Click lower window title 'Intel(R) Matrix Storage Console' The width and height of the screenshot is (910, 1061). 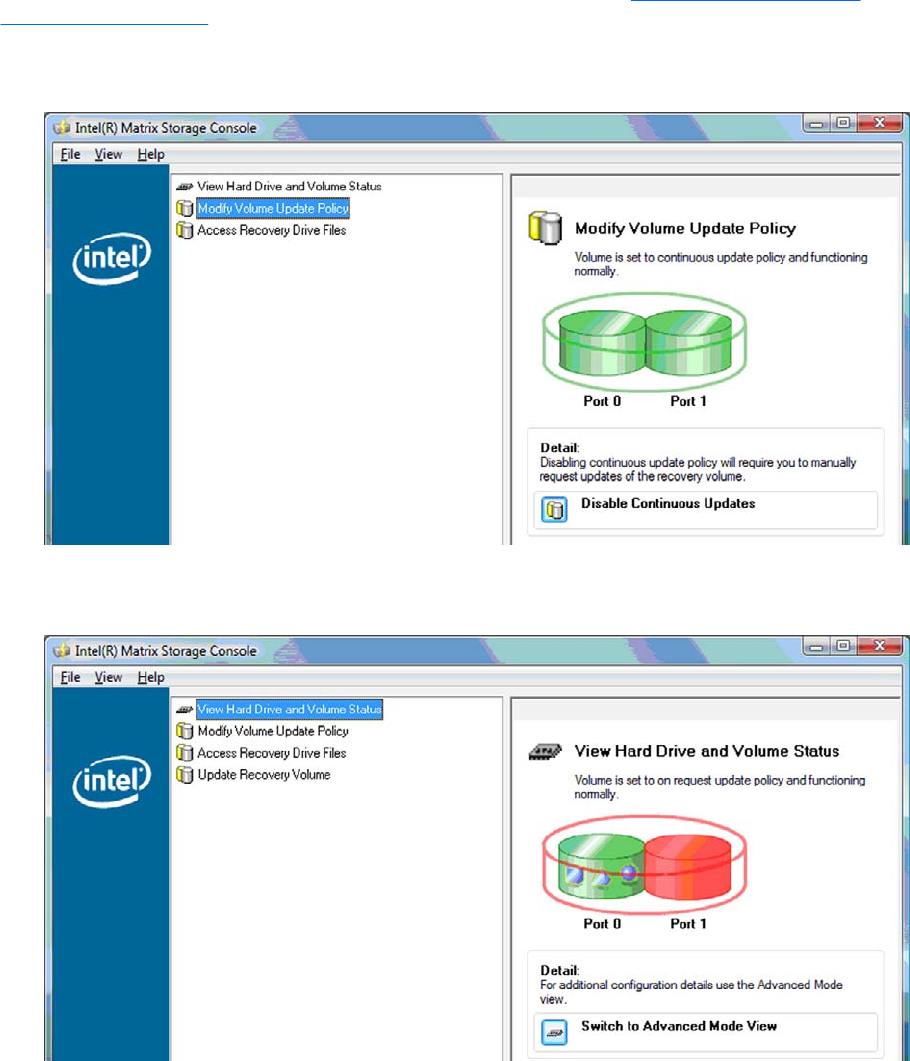(166, 651)
